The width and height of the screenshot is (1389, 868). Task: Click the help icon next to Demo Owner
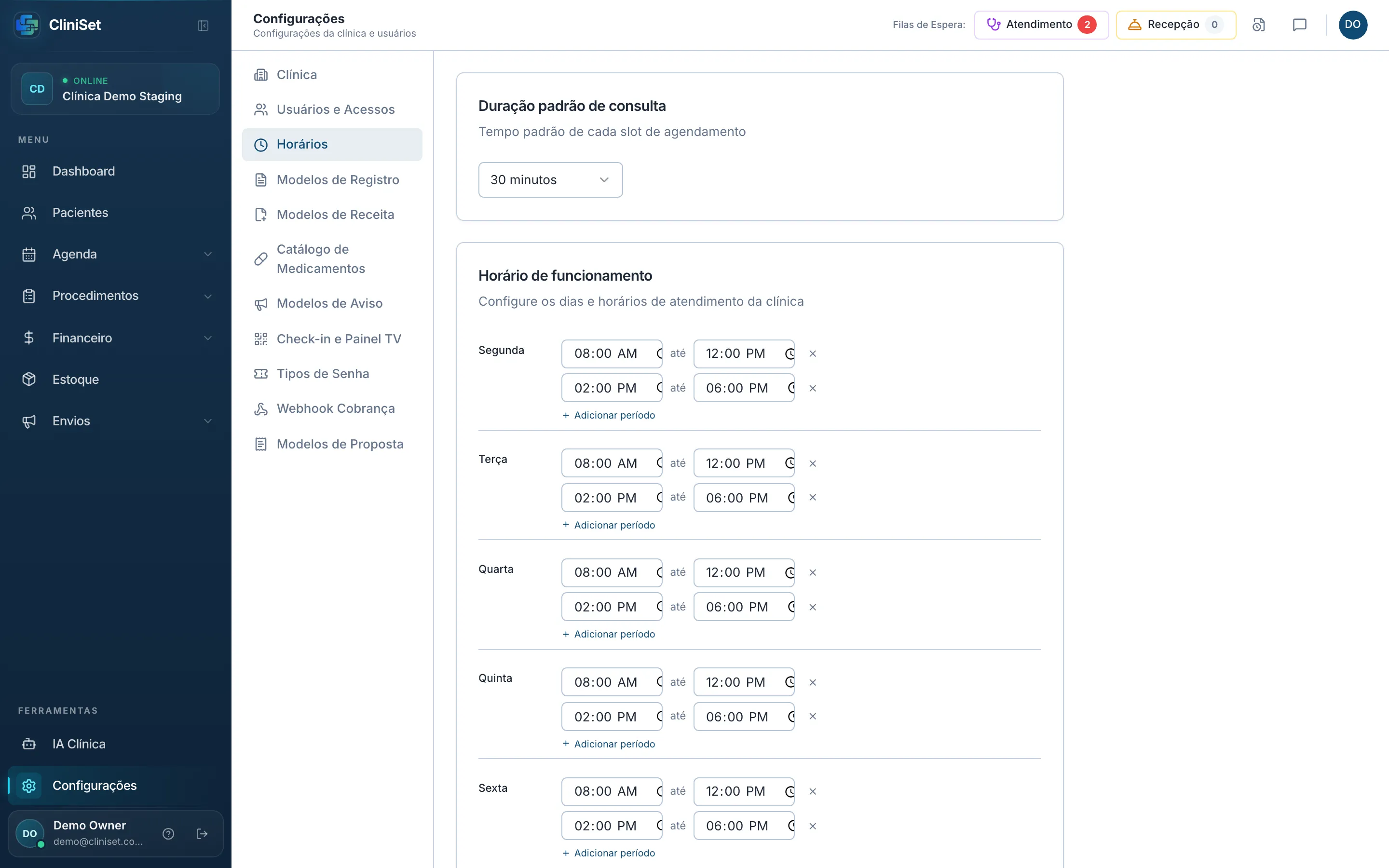click(x=168, y=834)
